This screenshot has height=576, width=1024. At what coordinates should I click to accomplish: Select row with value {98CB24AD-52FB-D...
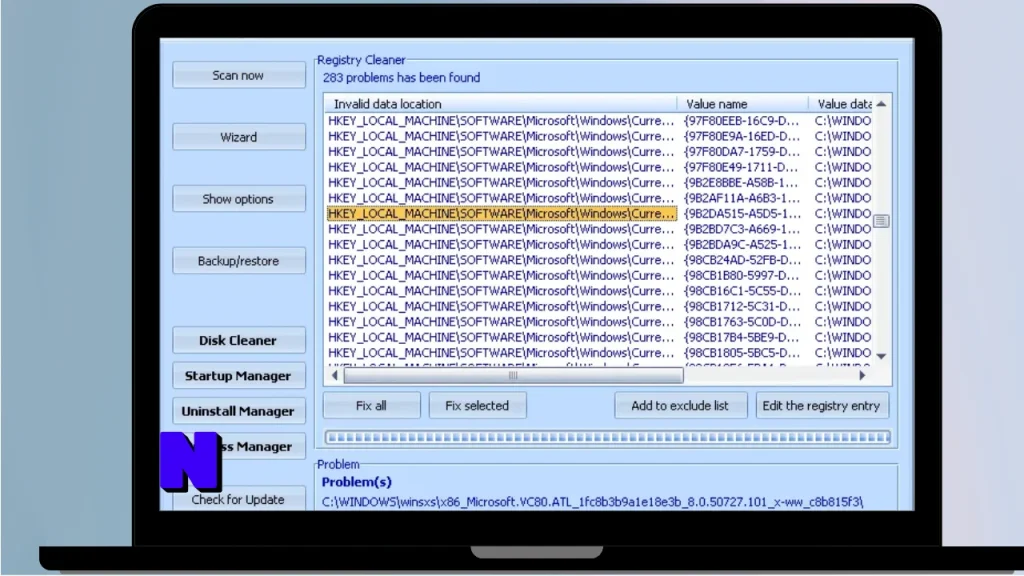[x=599, y=260]
